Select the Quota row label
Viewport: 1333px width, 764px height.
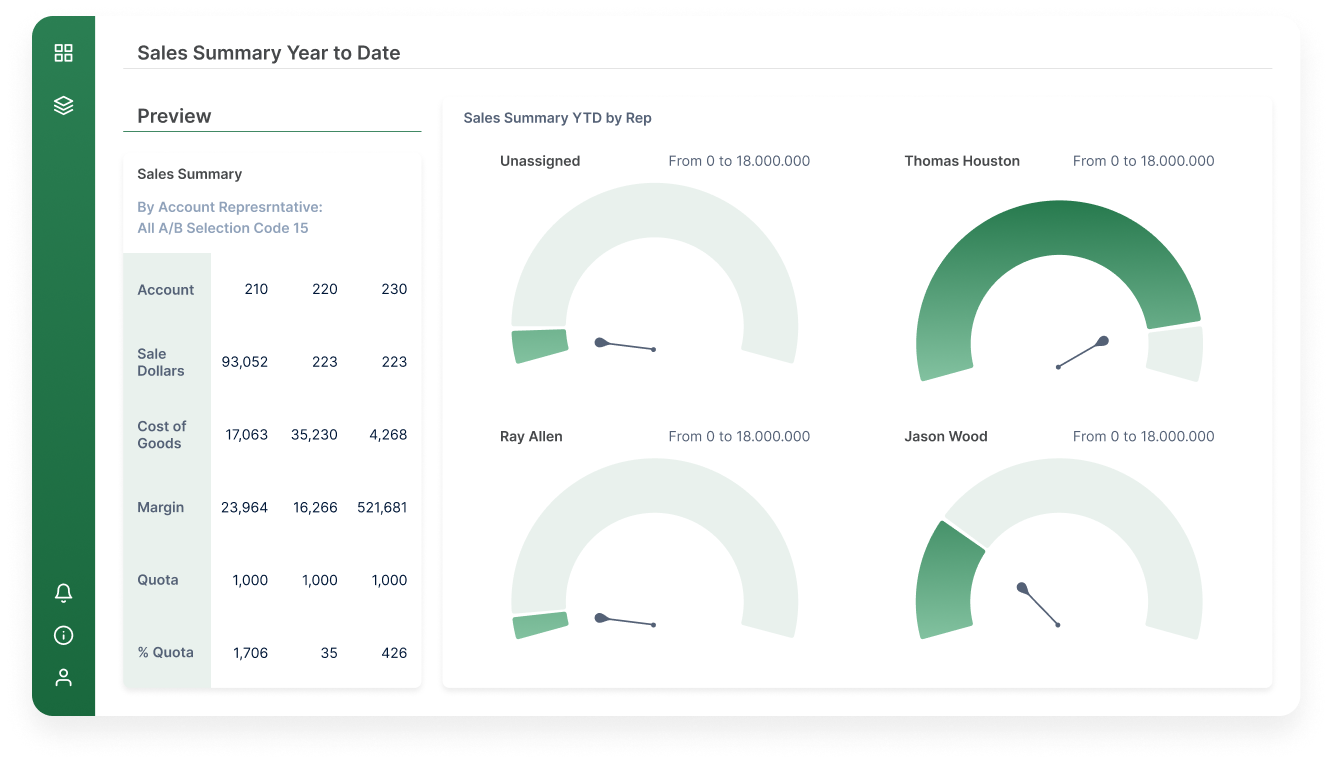click(158, 579)
